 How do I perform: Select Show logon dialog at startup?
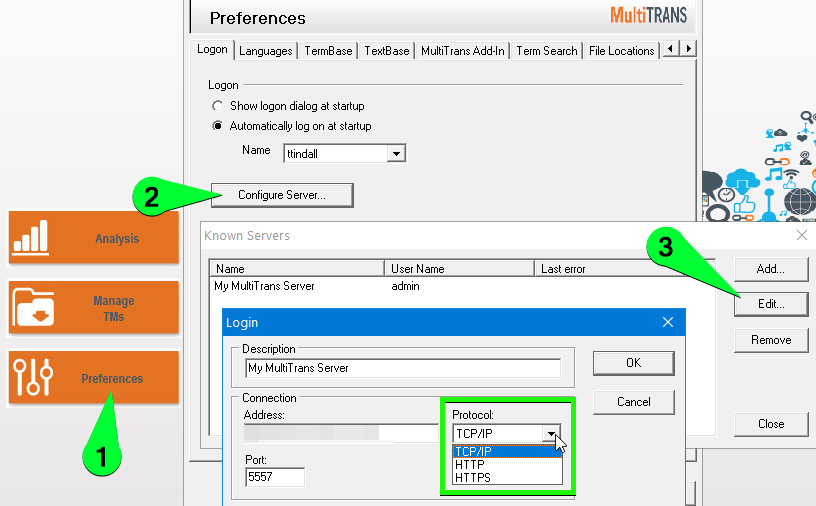click(288, 106)
